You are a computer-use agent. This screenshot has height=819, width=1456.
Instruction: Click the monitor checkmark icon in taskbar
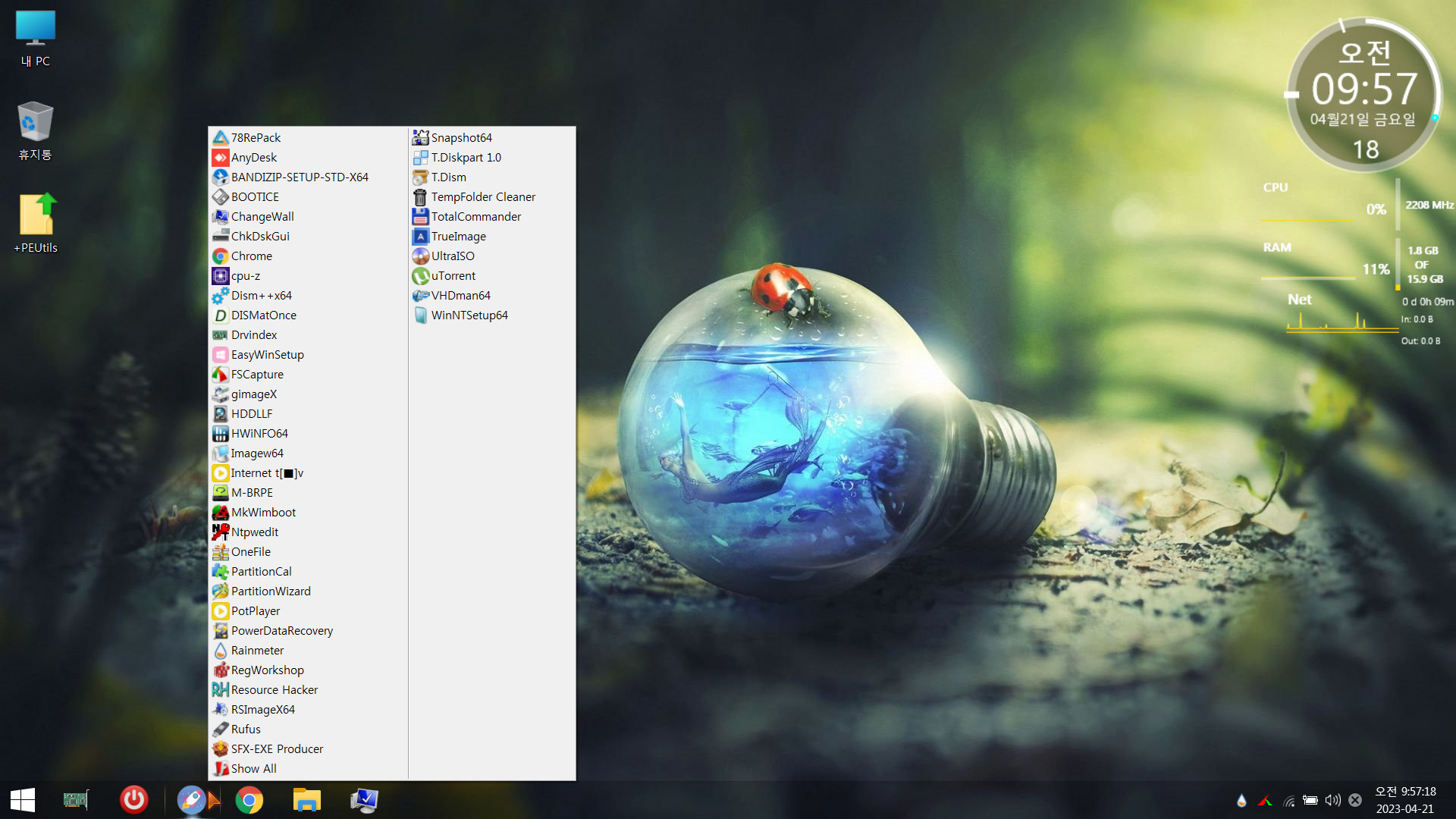pos(365,799)
